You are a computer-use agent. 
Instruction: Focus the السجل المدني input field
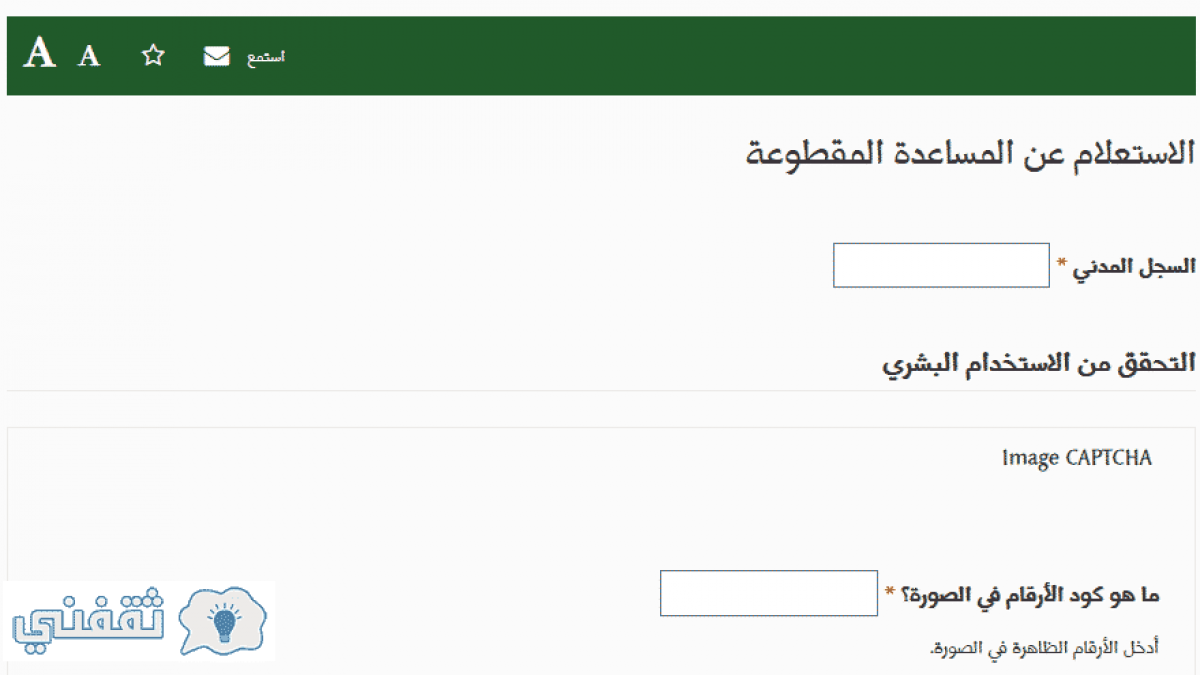pos(941,265)
